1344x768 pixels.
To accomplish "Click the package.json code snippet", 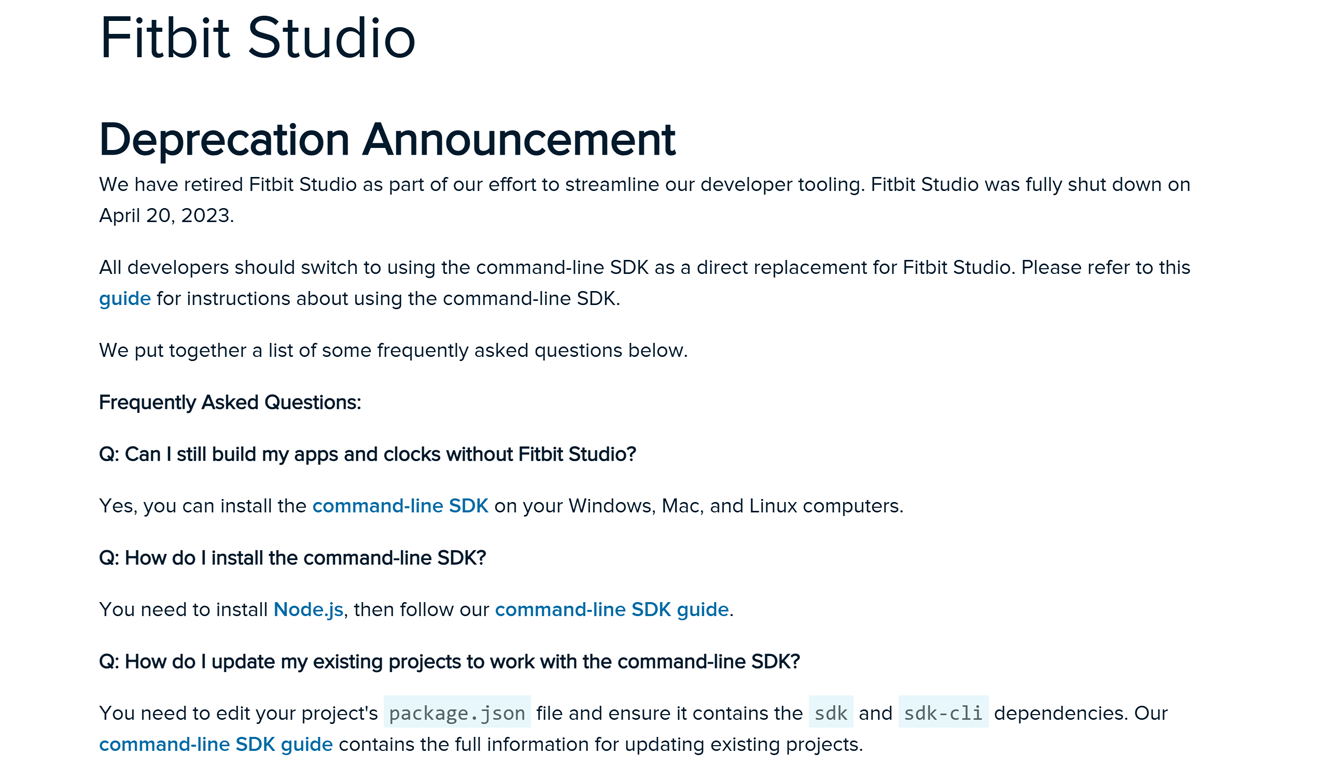I will pos(457,714).
